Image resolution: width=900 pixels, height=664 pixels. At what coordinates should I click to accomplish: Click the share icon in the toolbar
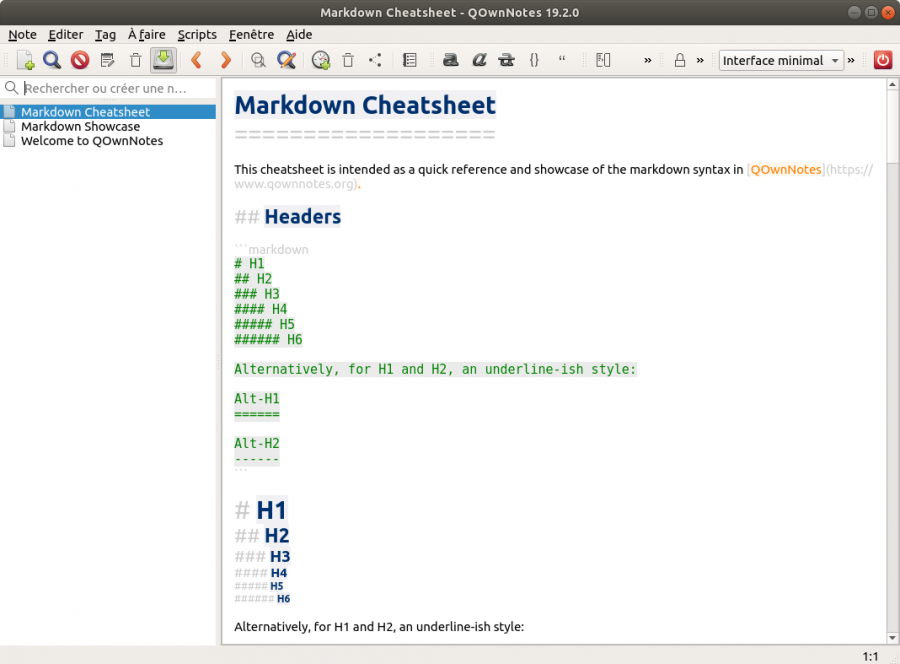[x=375, y=60]
